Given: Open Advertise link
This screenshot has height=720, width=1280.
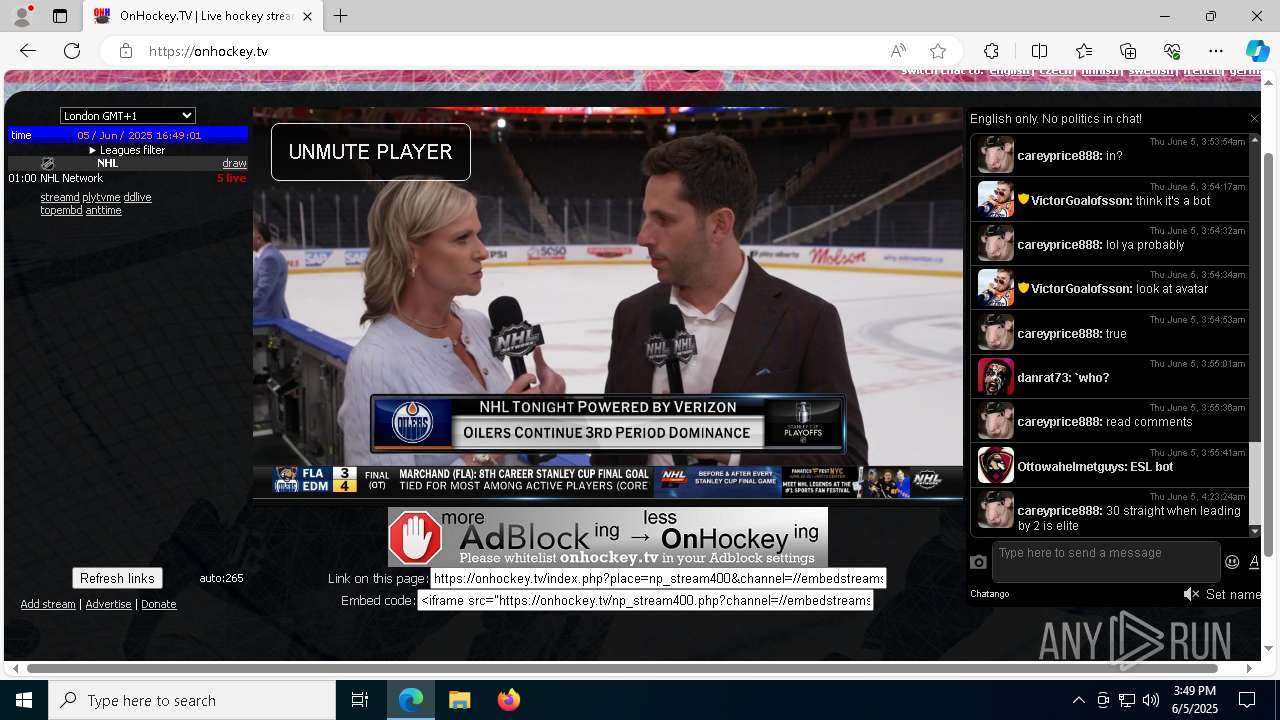Looking at the screenshot, I should tap(108, 604).
